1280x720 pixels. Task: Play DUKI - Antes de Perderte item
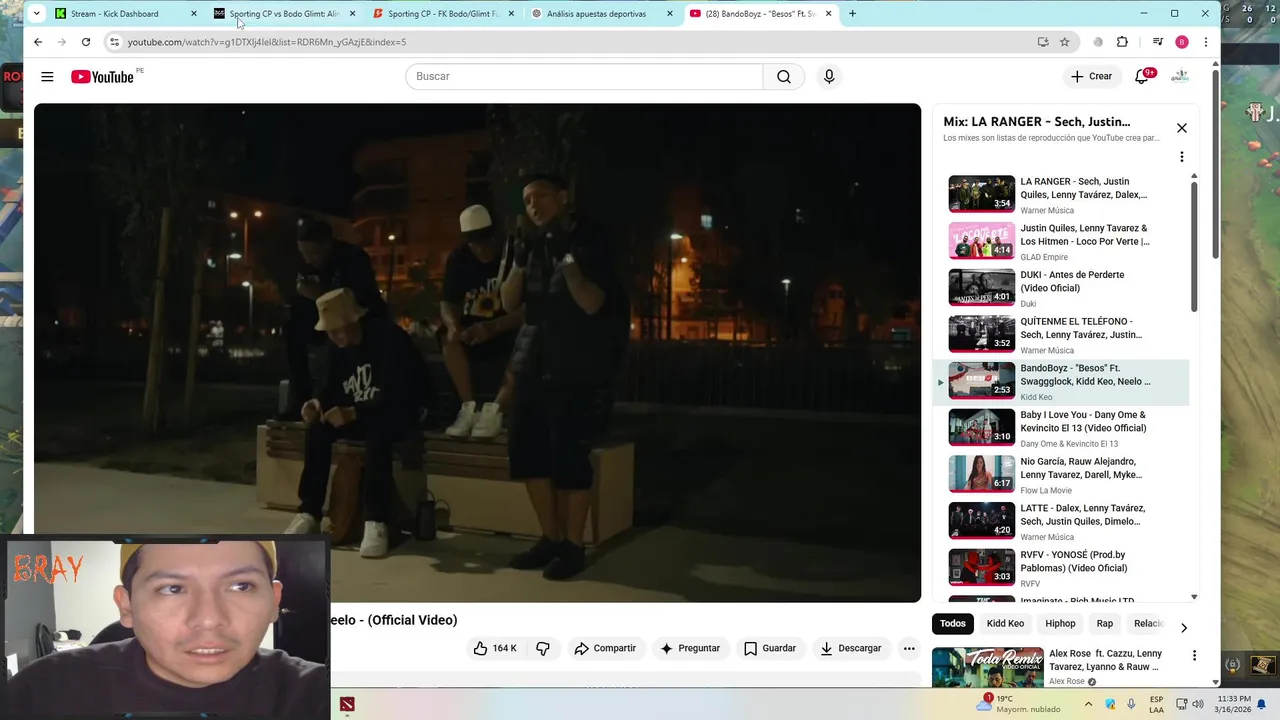[1061, 288]
